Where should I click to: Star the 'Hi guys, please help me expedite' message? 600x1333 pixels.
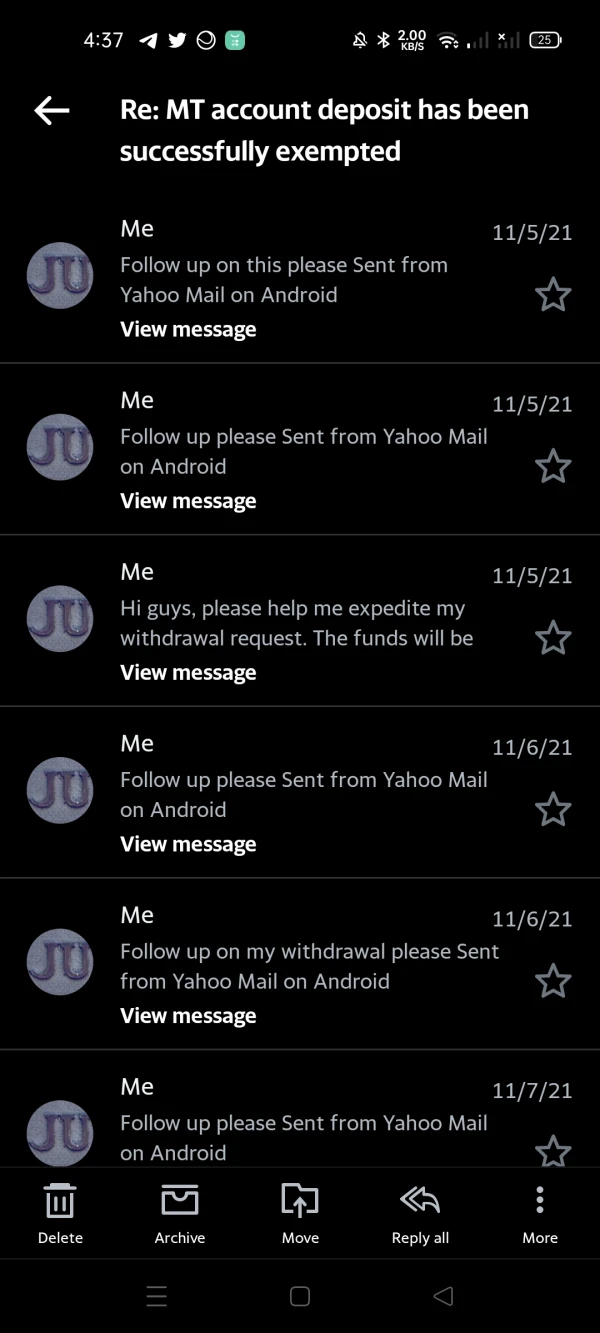(553, 638)
